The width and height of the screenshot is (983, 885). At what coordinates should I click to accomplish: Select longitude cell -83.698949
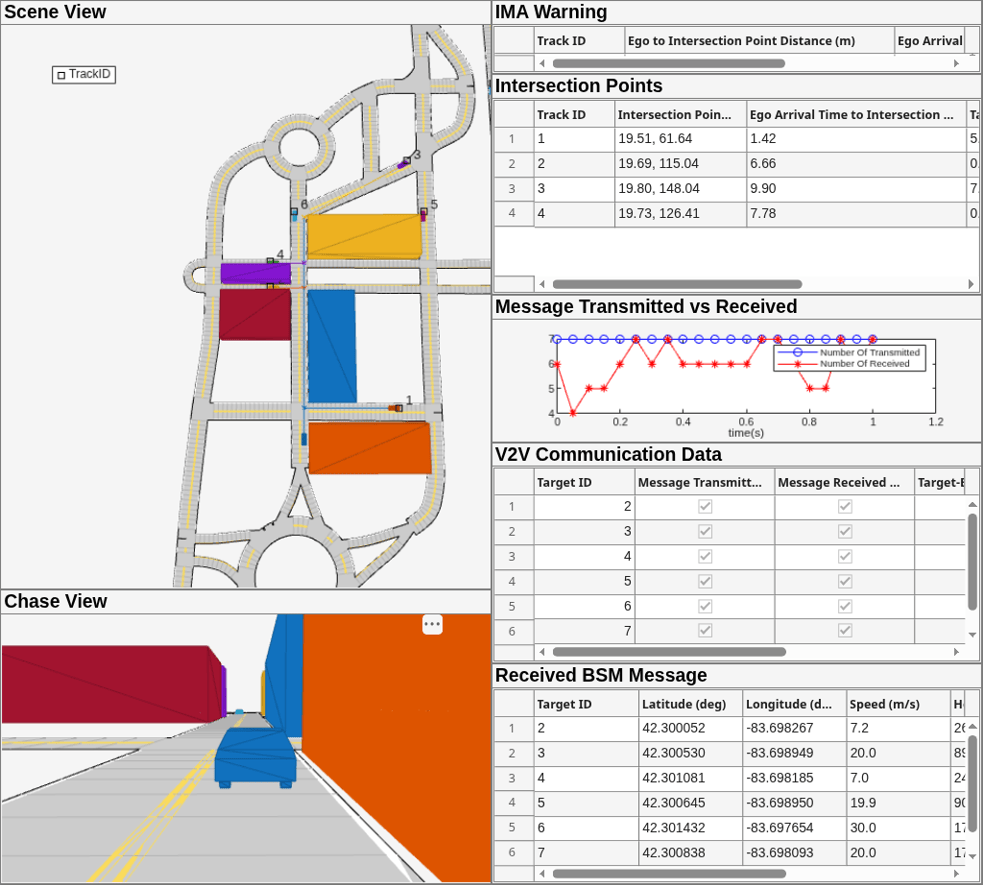click(794, 753)
